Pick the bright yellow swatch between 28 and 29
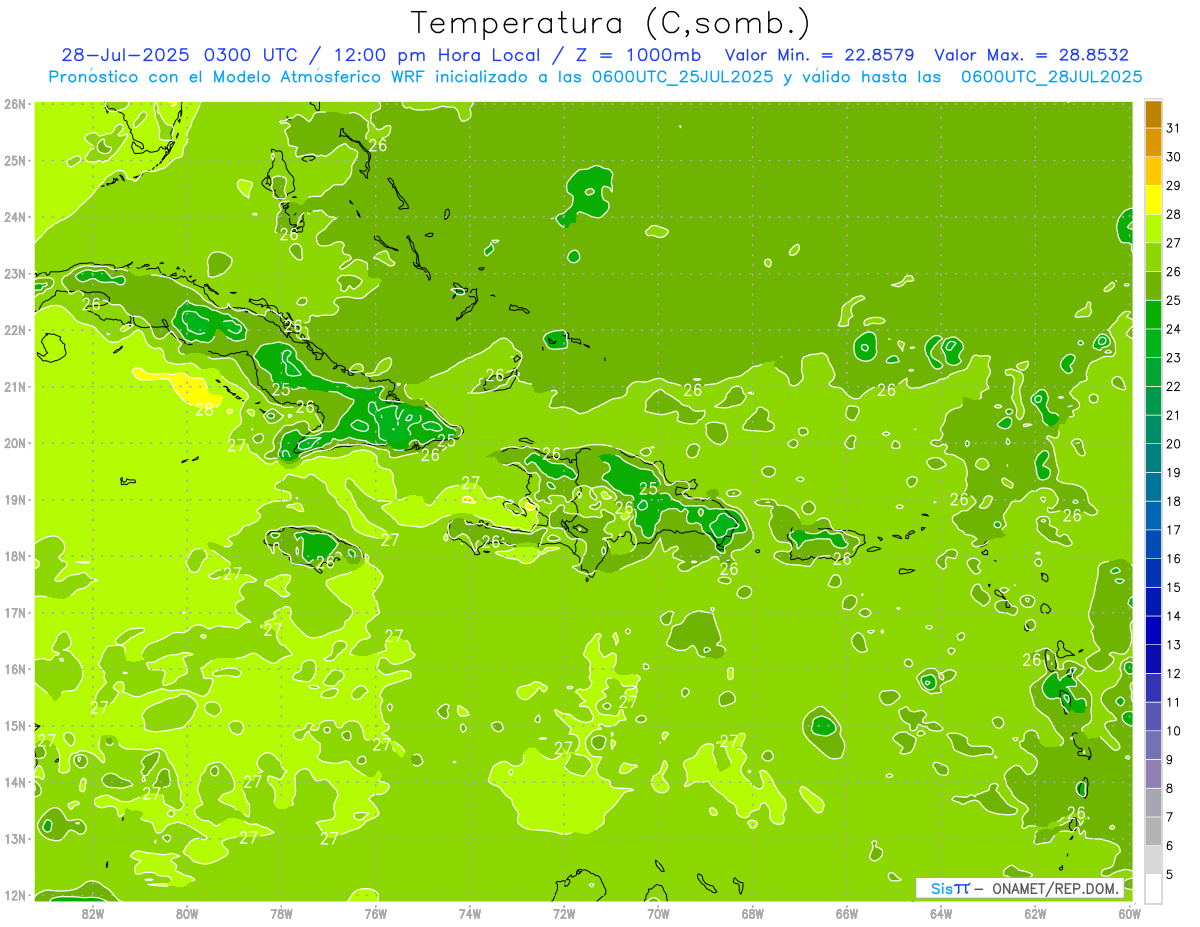The height and width of the screenshot is (927, 1200). point(1154,200)
